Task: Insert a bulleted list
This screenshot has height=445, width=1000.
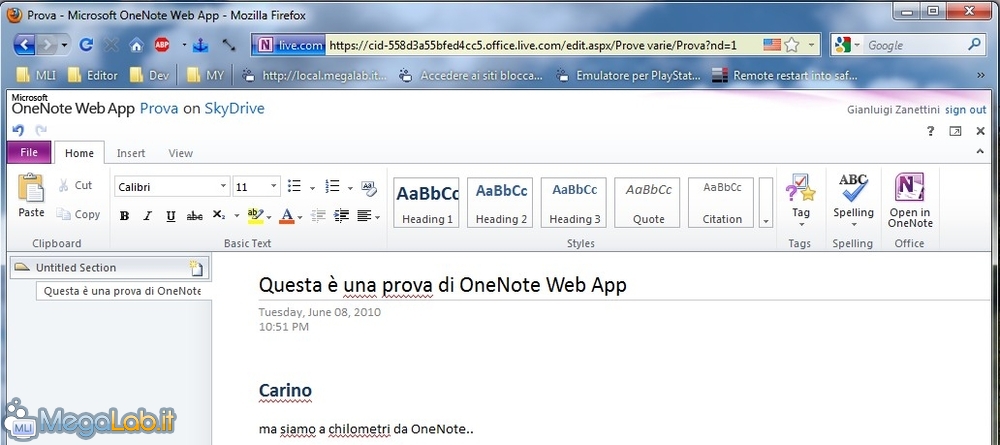Action: [x=294, y=186]
